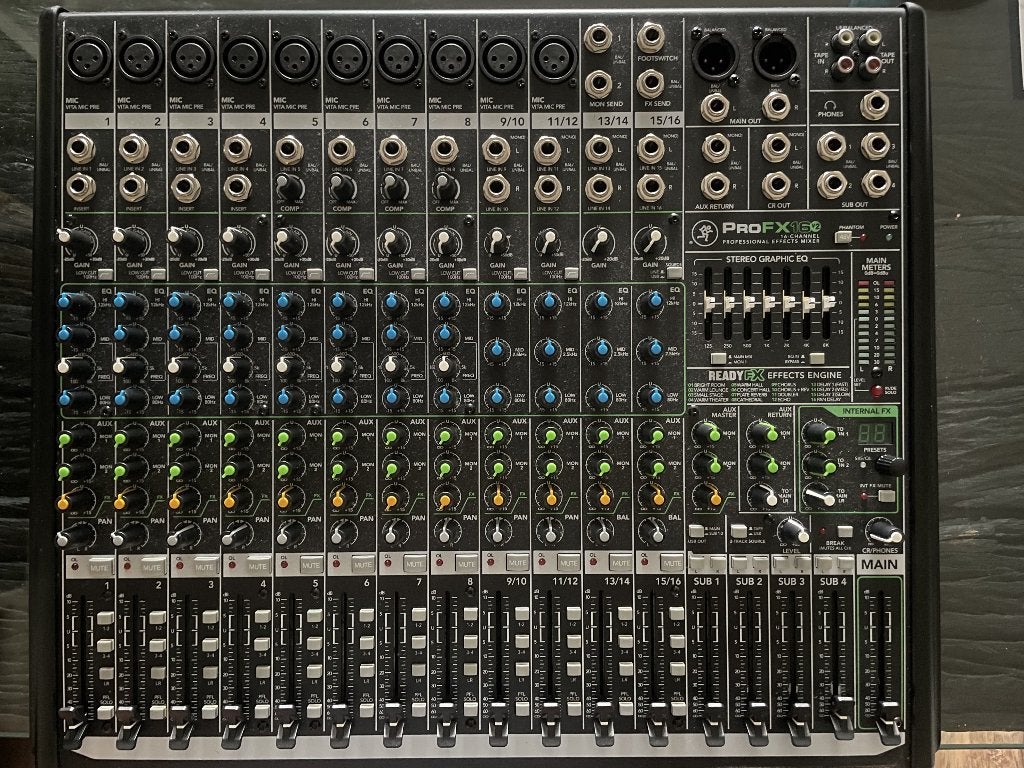Toggle graphic EQ Main Mix/Mon 1 button

click(x=719, y=358)
